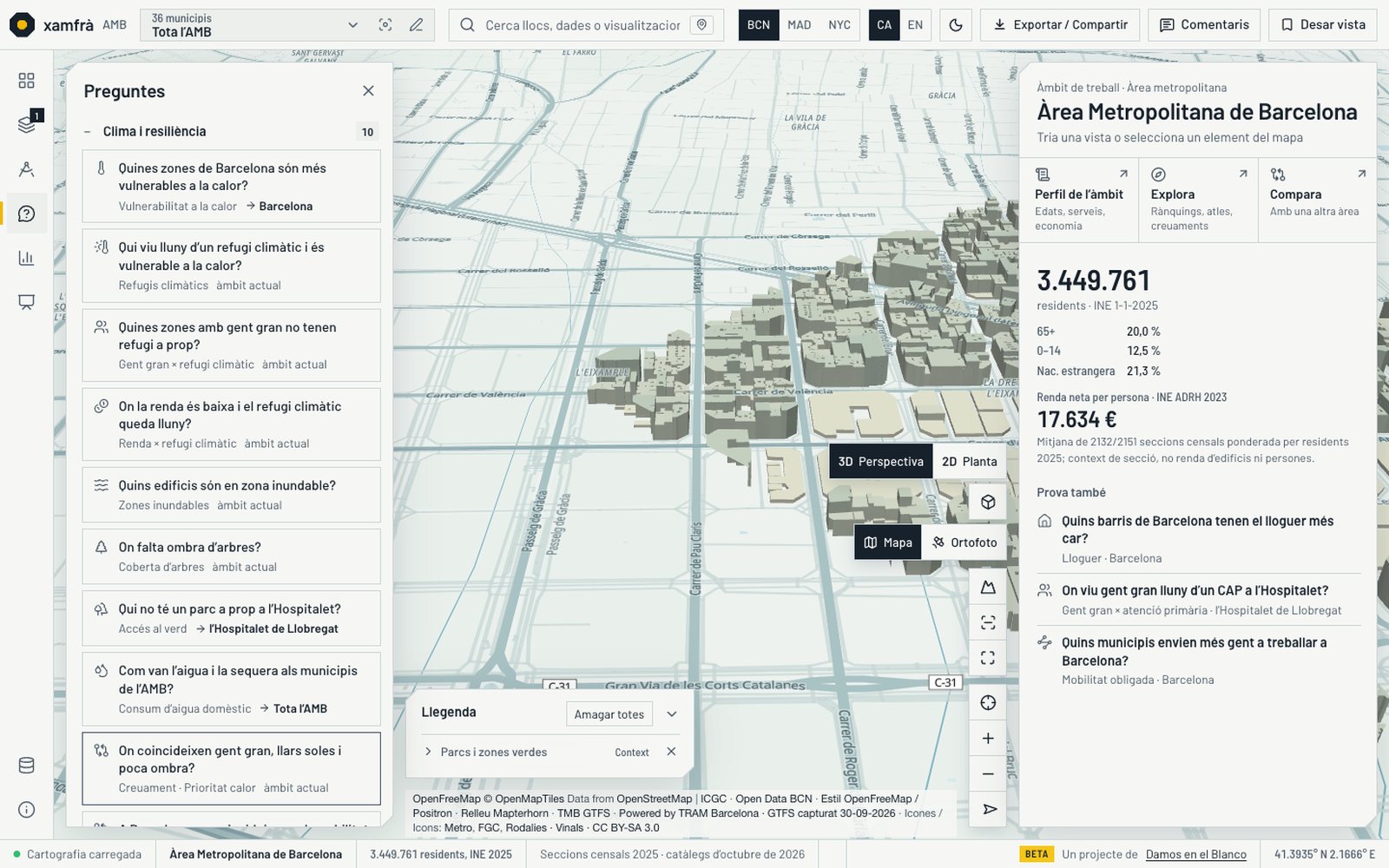Switch to 3D Perspectiva view
The width and height of the screenshot is (1389, 868).
(880, 462)
